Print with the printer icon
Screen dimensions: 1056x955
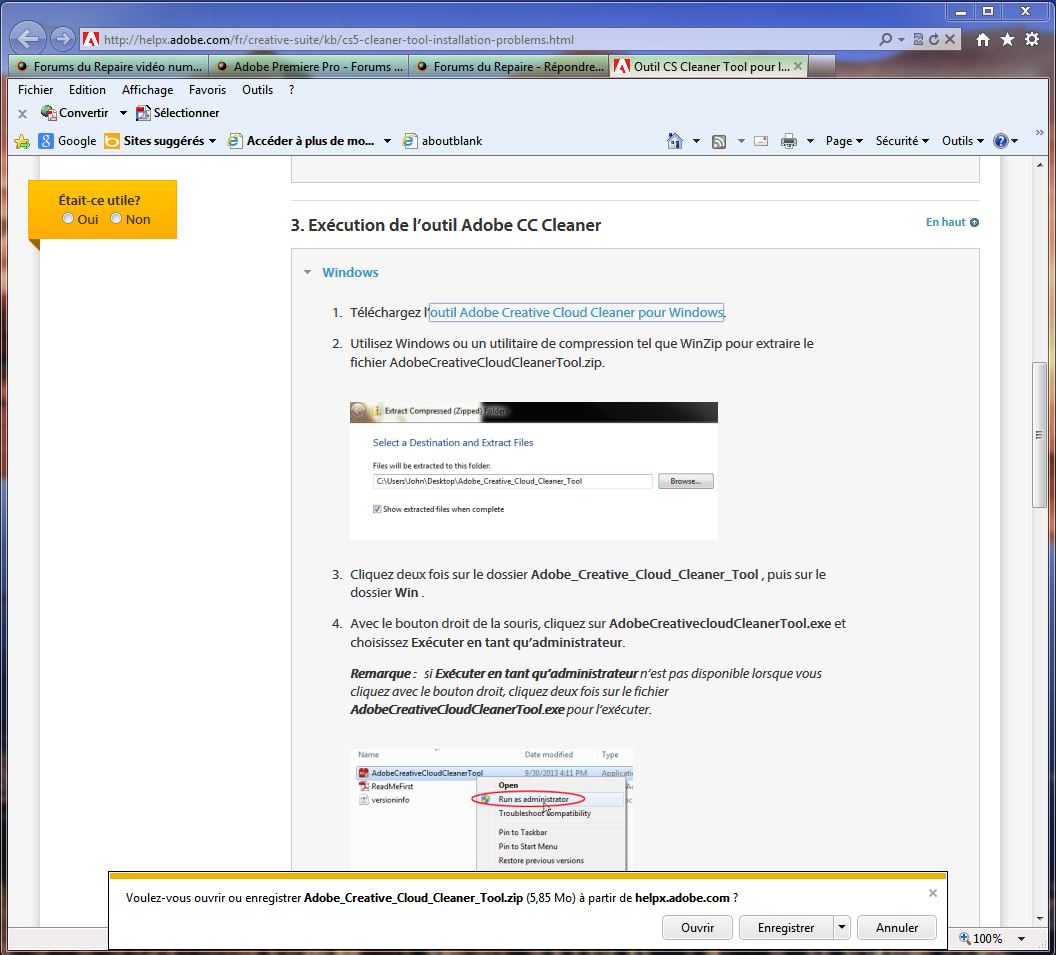[x=789, y=141]
